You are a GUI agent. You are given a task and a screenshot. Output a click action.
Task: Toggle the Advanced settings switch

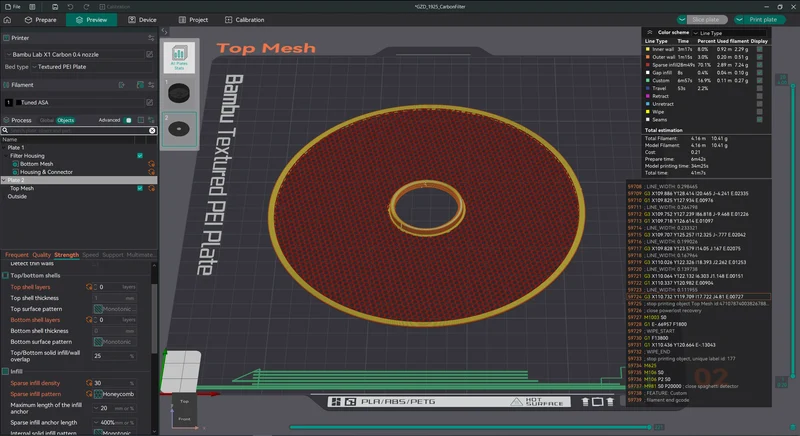click(129, 120)
